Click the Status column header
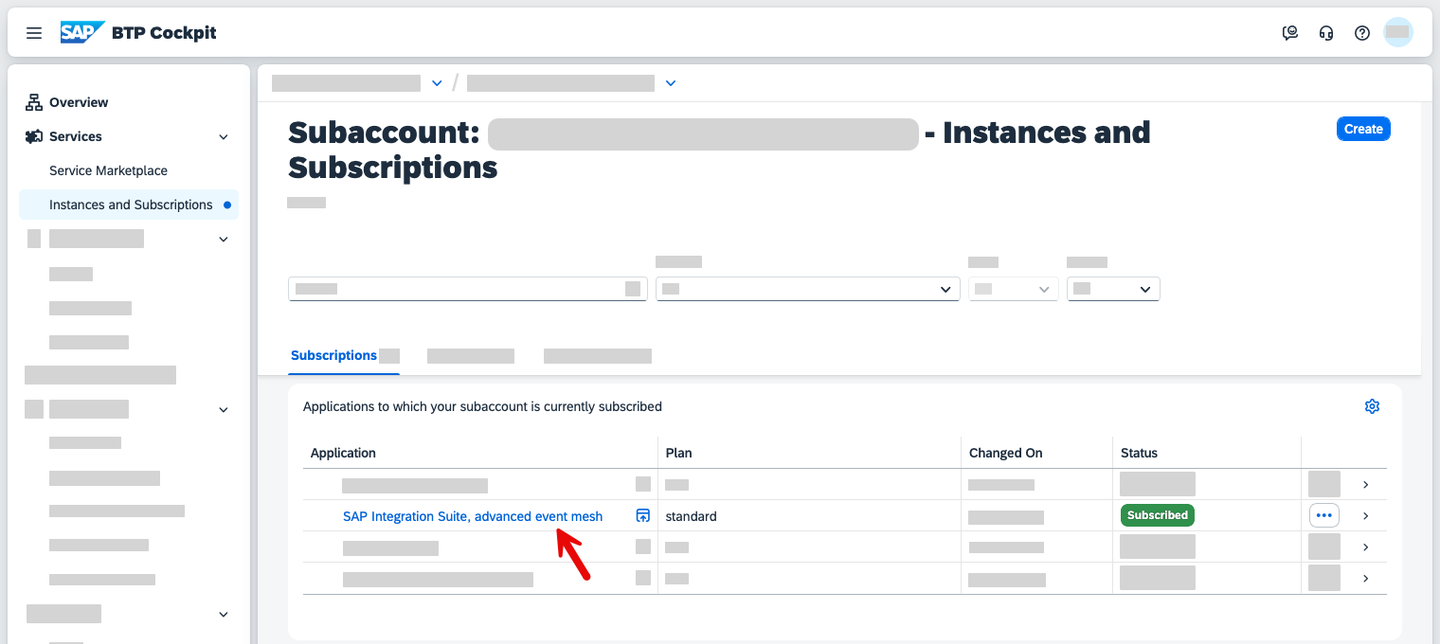Viewport: 1440px width, 644px height. point(1139,453)
